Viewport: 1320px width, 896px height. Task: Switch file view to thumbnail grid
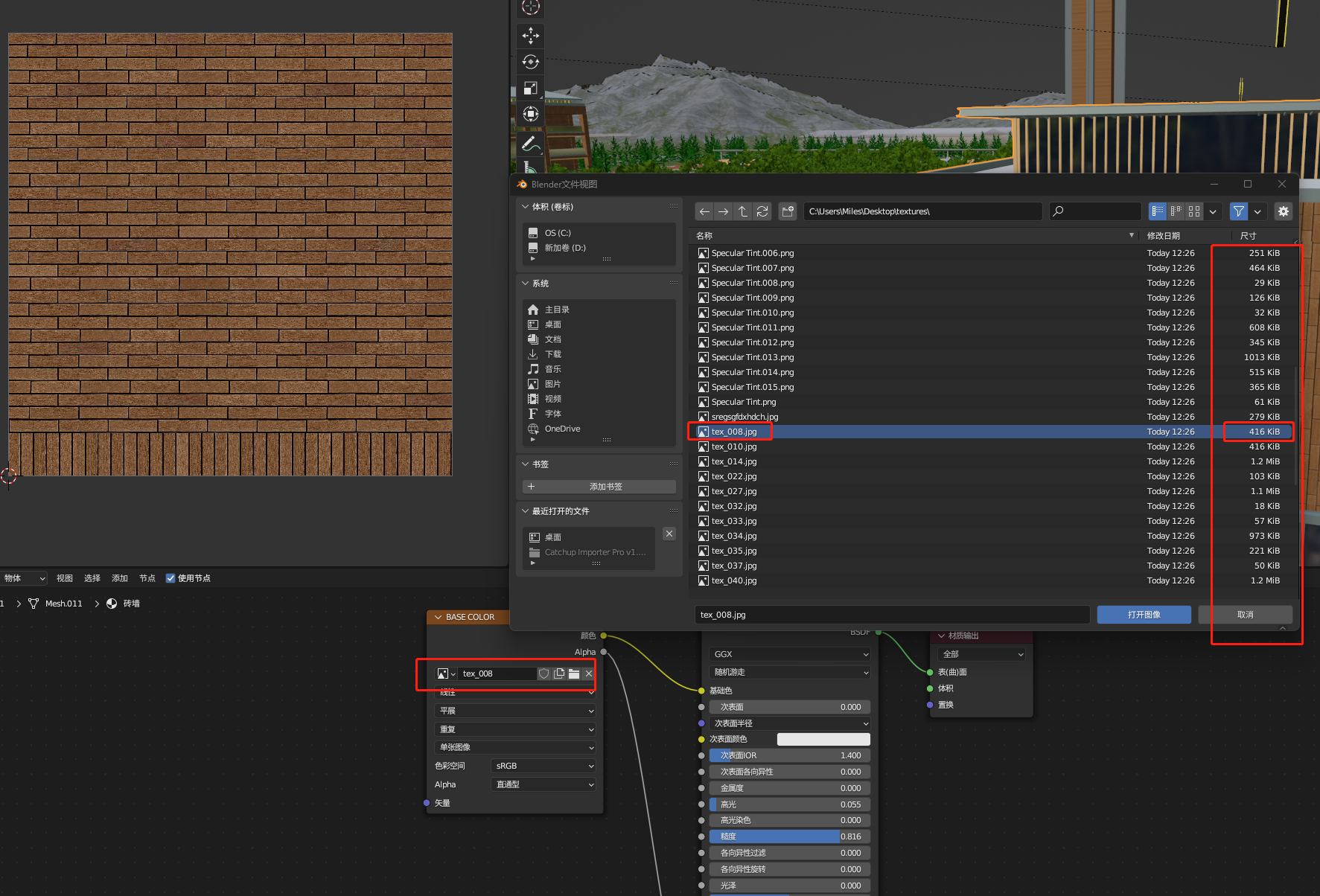(1194, 212)
